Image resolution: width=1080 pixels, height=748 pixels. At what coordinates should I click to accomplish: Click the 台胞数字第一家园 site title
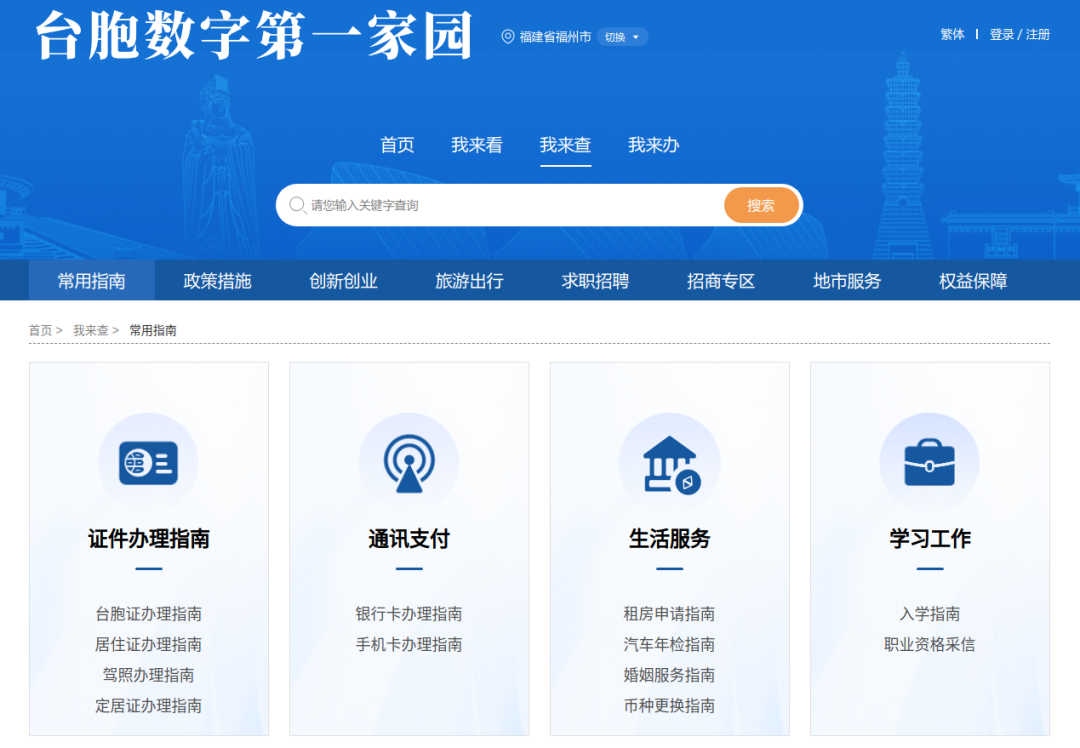coord(254,36)
